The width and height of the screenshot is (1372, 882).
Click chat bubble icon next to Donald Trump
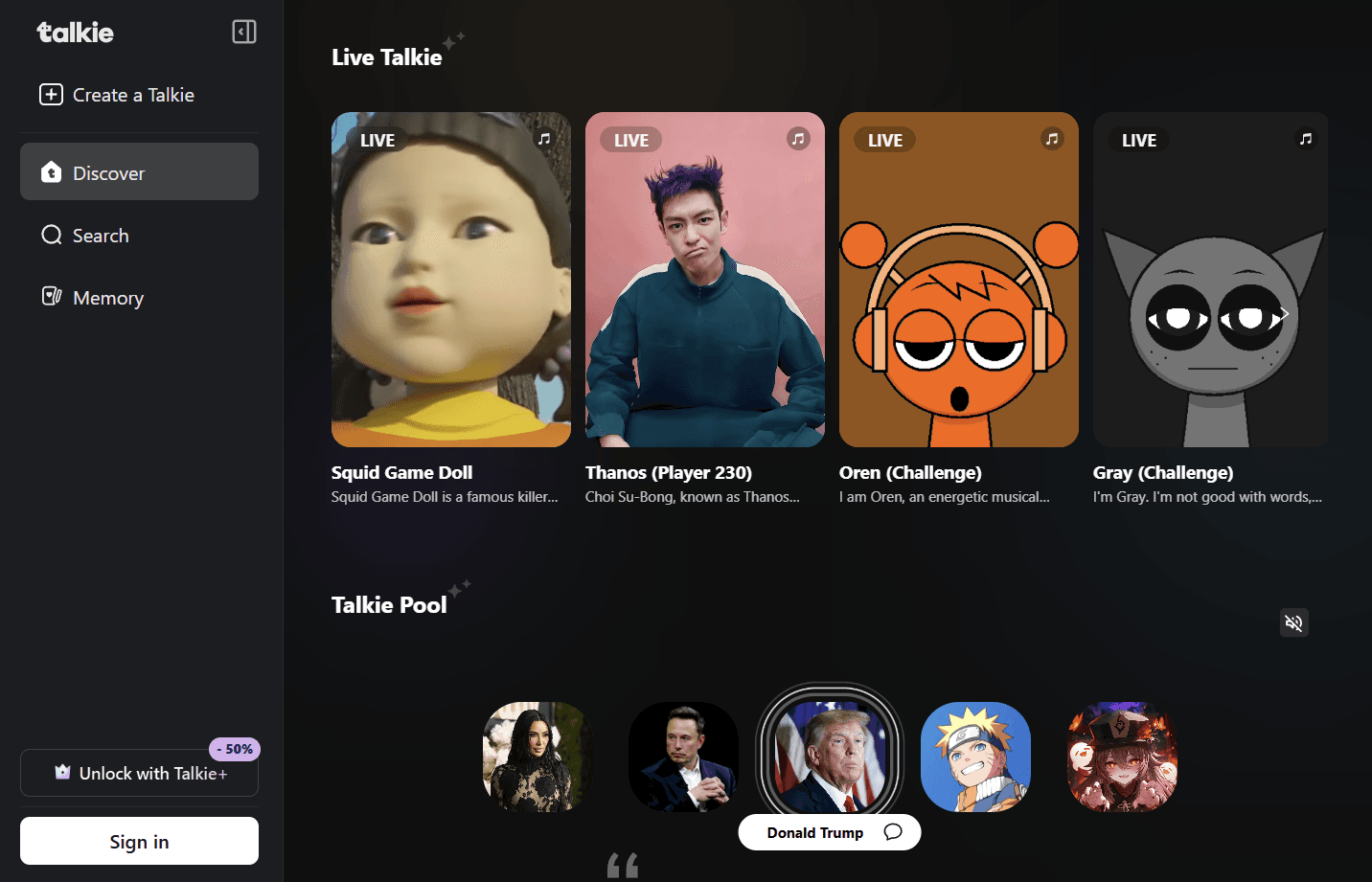(x=893, y=831)
